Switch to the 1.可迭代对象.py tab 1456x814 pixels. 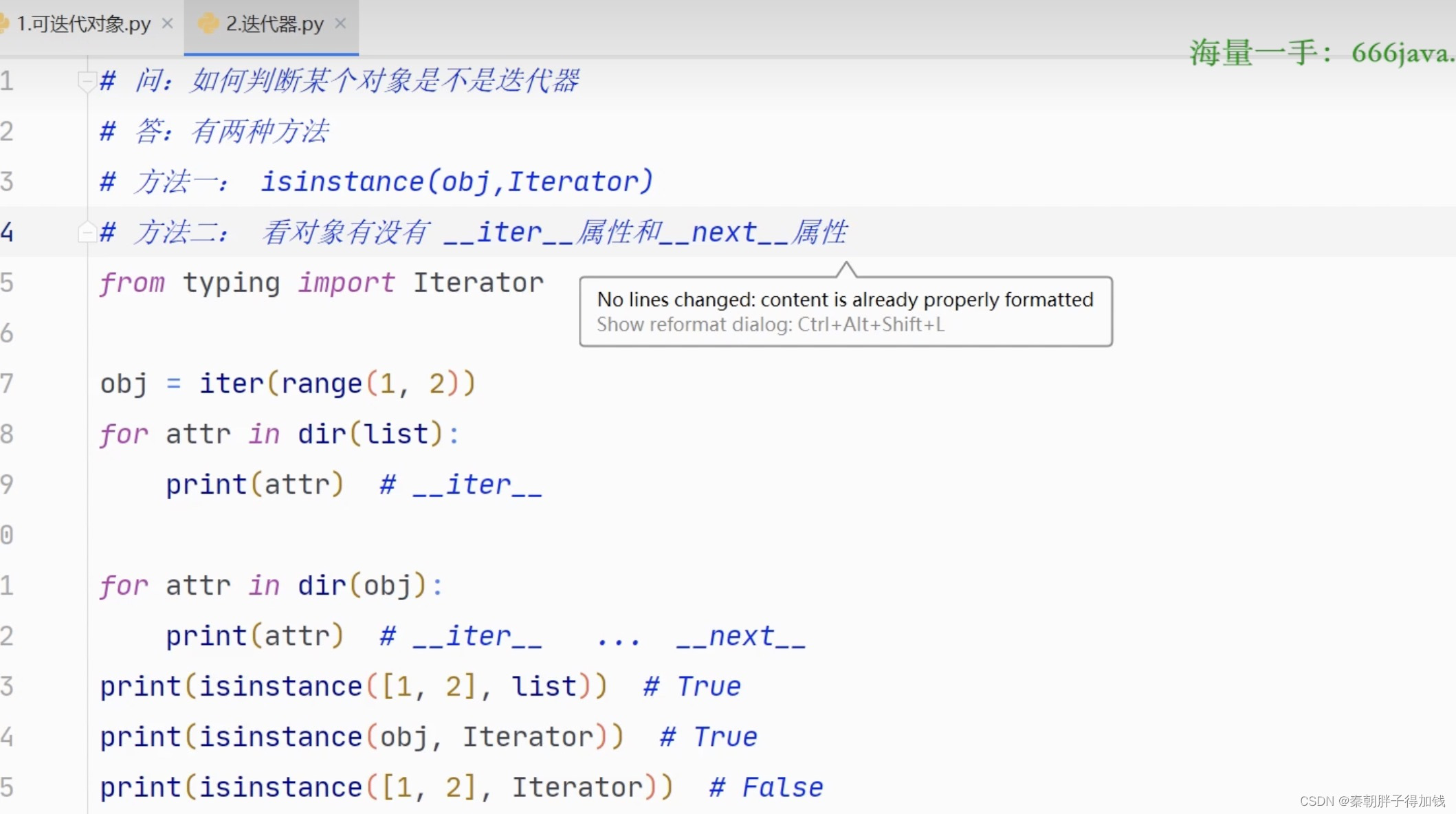pyautogui.click(x=83, y=24)
